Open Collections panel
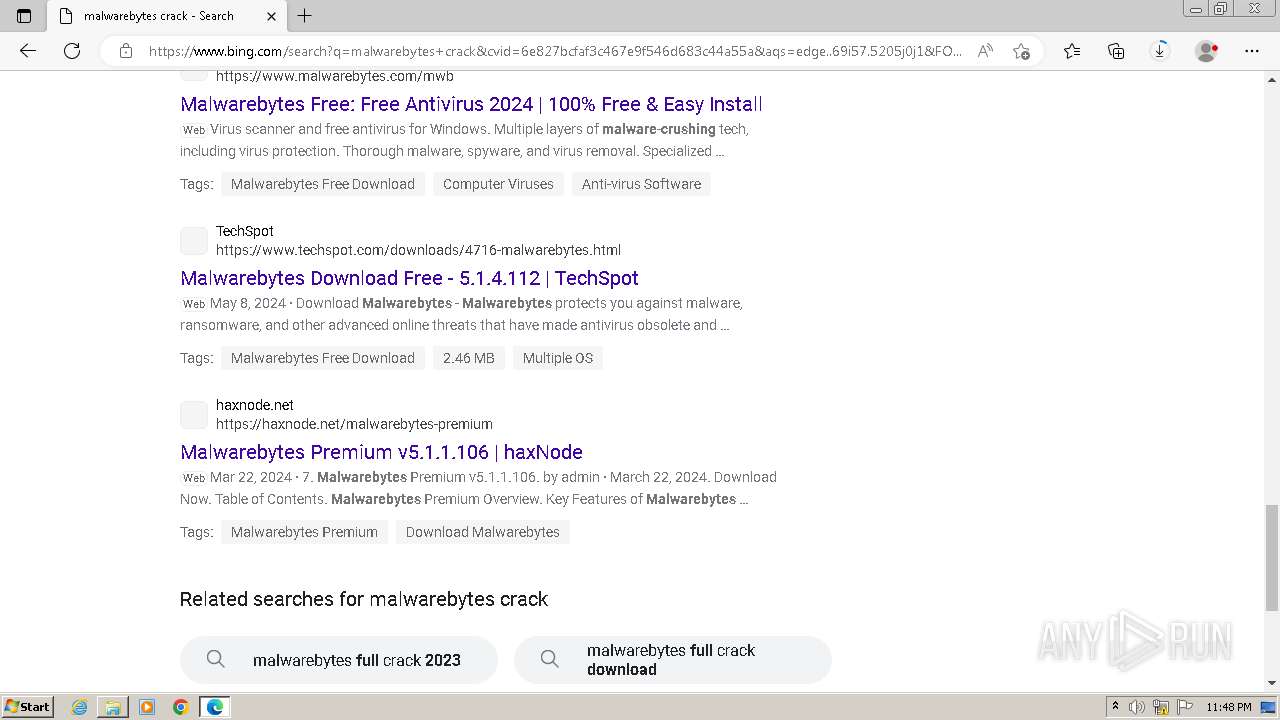The width and height of the screenshot is (1280, 720). point(1116,51)
